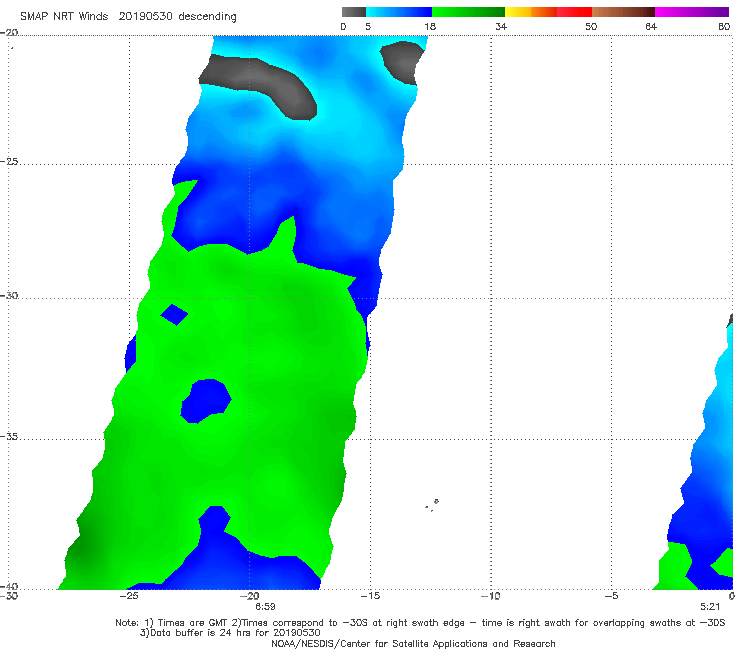Click the color bar label '64'
The width and height of the screenshot is (740, 650).
coord(651,27)
